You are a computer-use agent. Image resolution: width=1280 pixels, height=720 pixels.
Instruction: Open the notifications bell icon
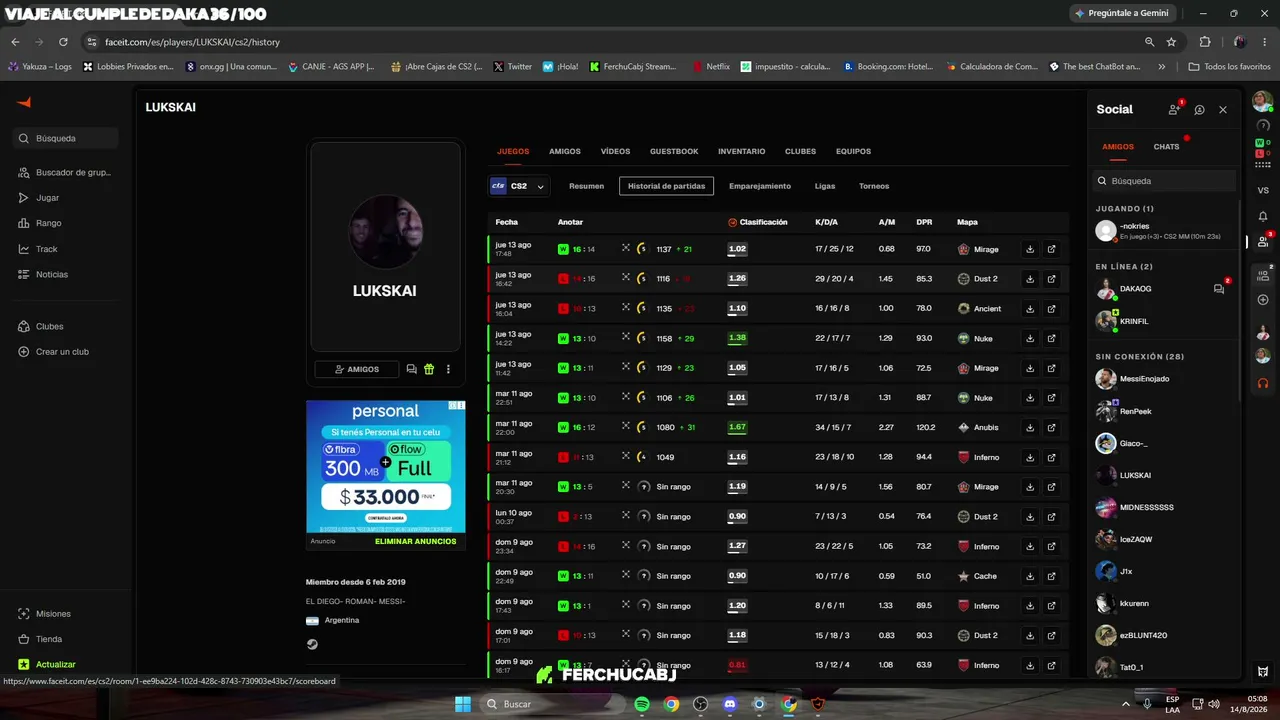point(1263,216)
